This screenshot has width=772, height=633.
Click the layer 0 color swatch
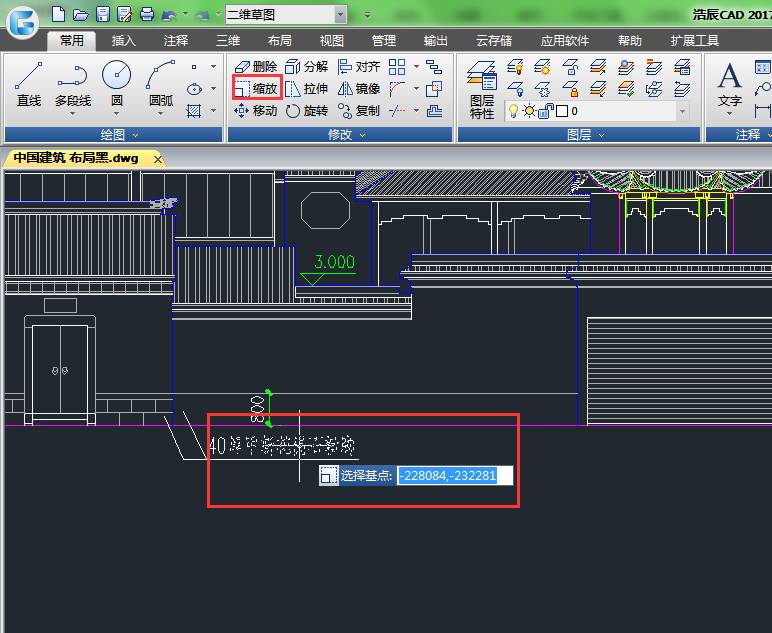click(562, 111)
